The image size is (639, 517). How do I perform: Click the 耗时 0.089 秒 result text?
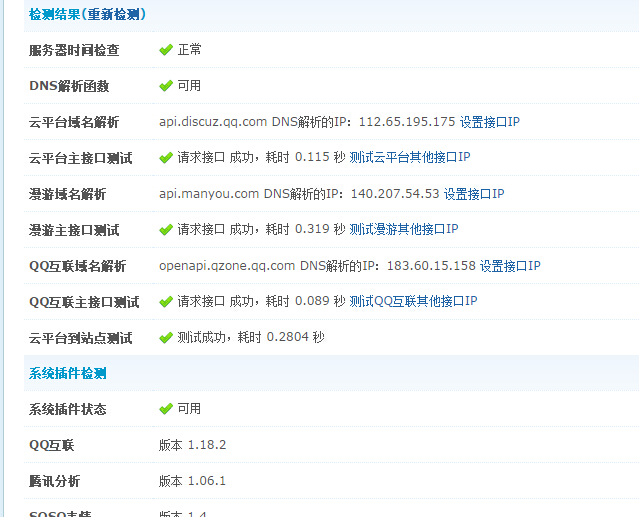click(305, 301)
